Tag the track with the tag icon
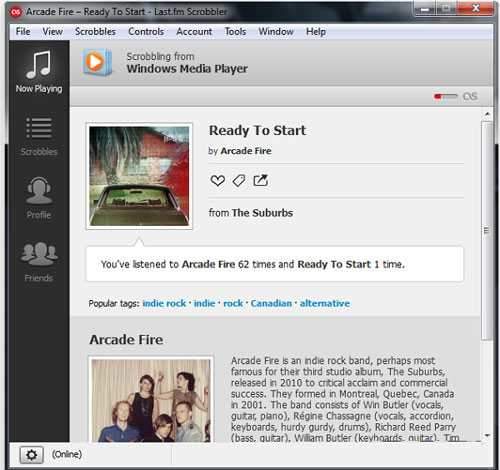500x470 pixels. [x=239, y=181]
